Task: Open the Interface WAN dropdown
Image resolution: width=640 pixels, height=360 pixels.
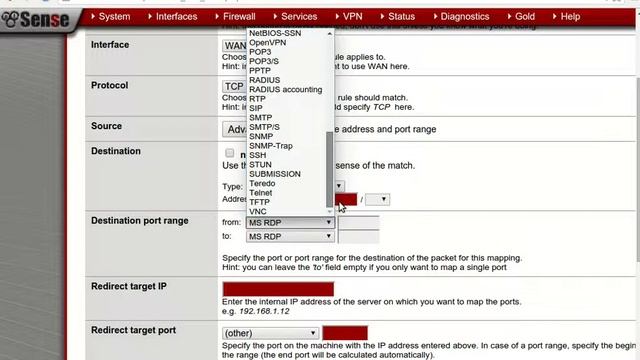Action: pos(235,46)
